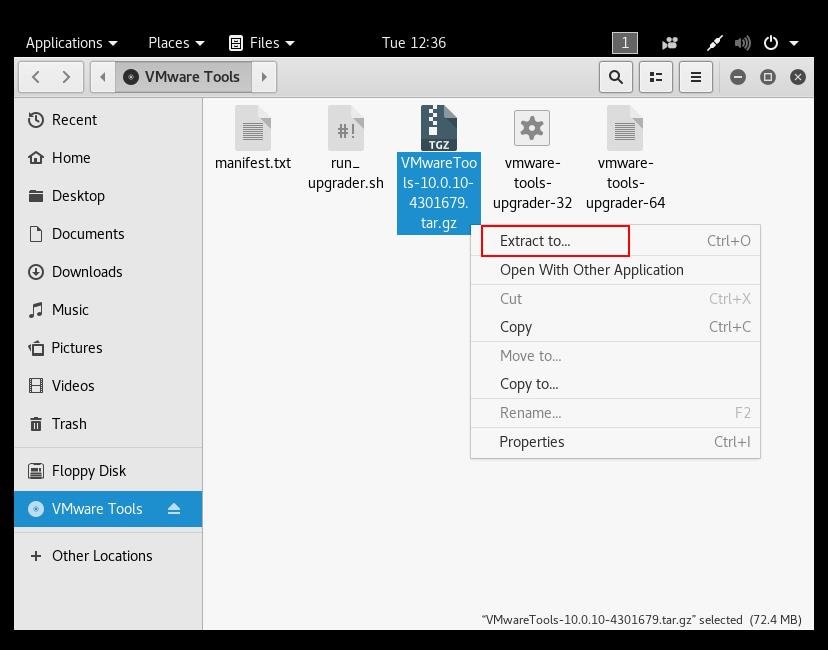Click the Documents page icon in sidebar
This screenshot has width=828, height=650.
coord(36,234)
